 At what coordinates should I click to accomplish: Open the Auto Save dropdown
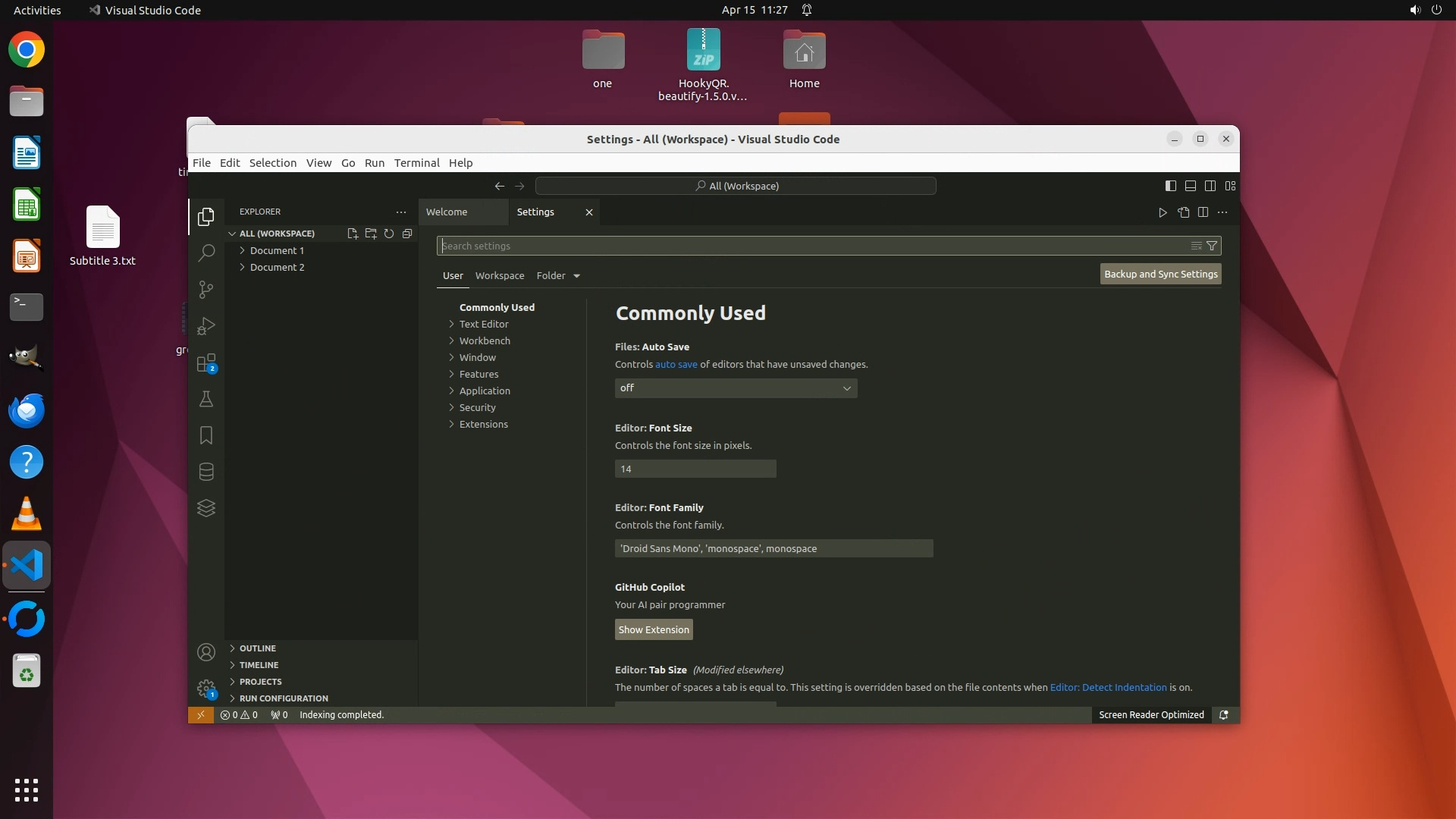point(736,388)
